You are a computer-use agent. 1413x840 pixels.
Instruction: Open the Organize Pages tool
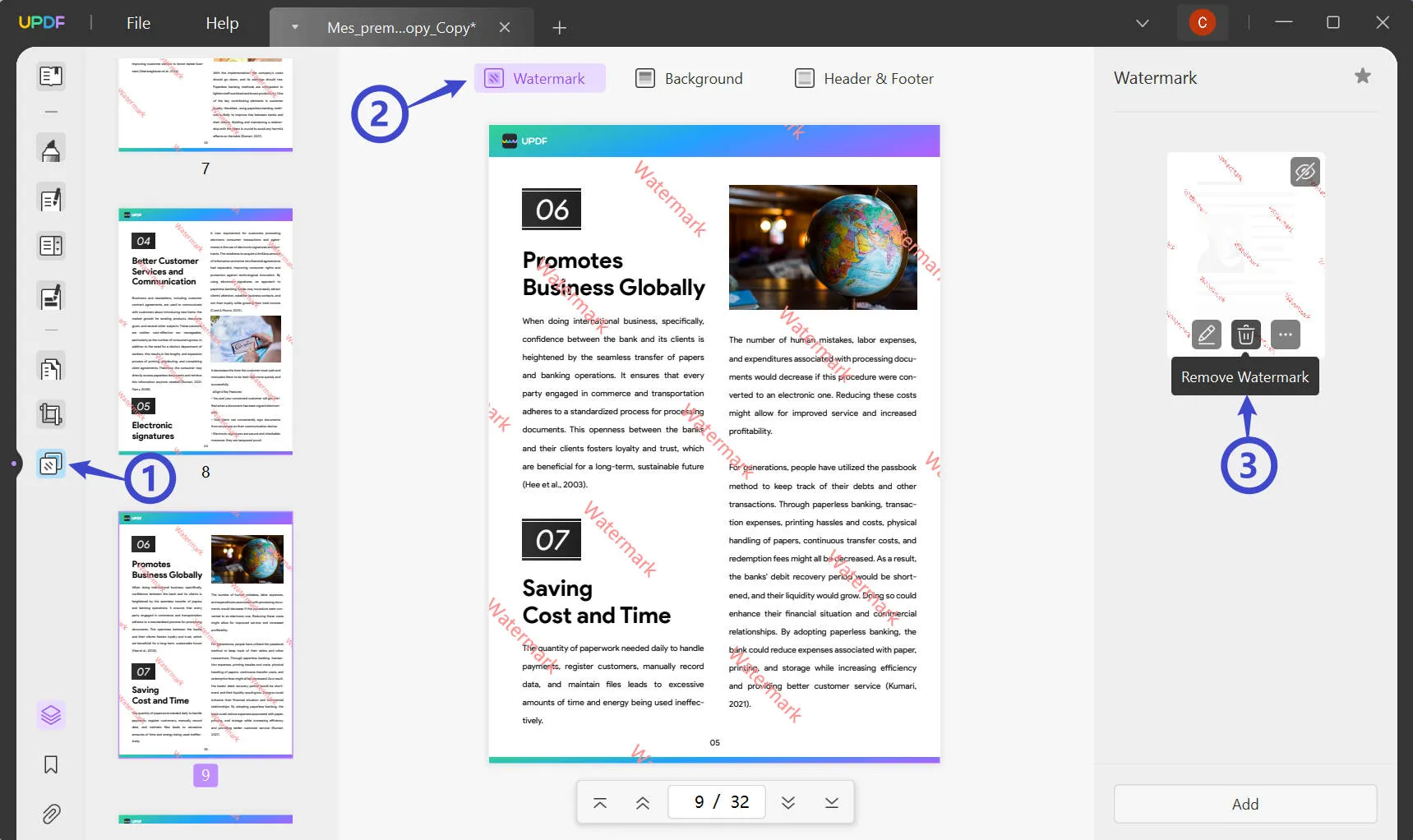pos(51,246)
